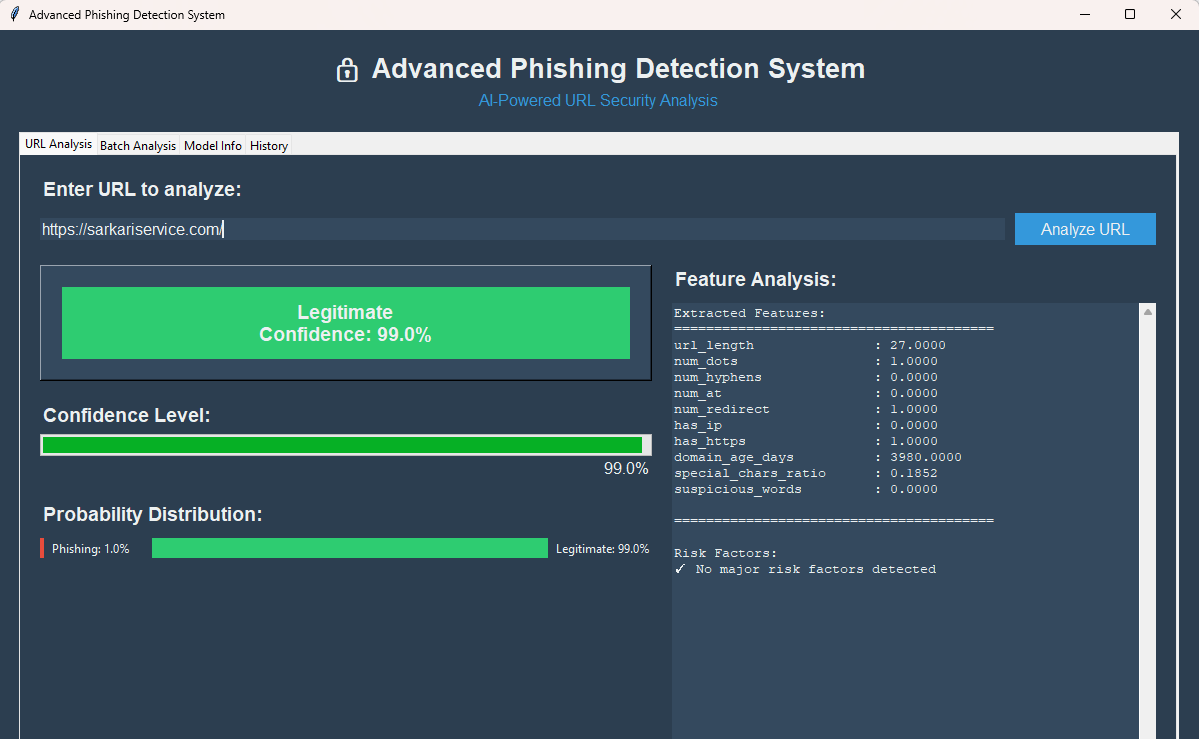The height and width of the screenshot is (739, 1199).
Task: Minimize the Phishing Detection window
Action: click(1084, 15)
